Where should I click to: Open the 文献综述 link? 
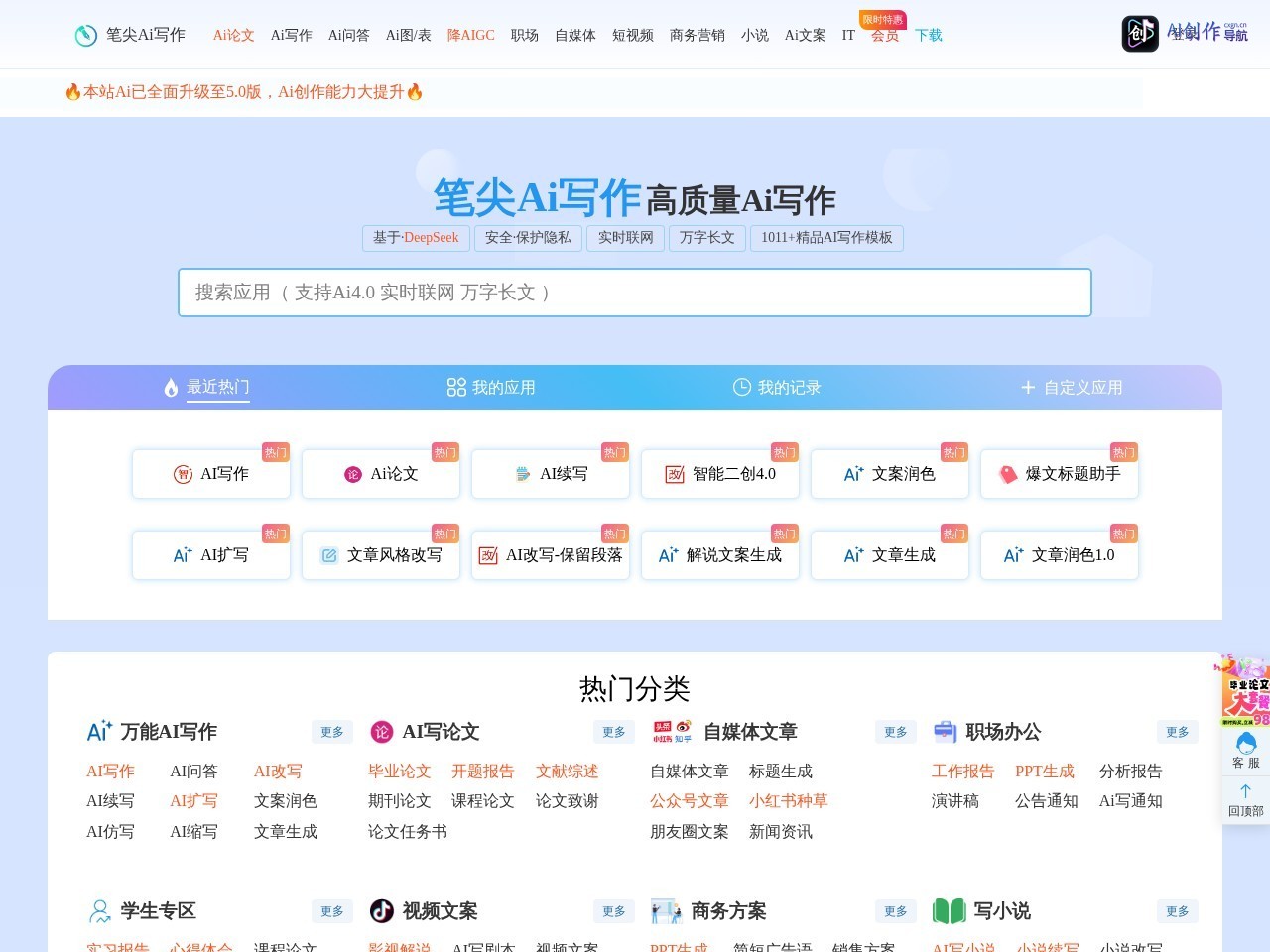point(568,772)
